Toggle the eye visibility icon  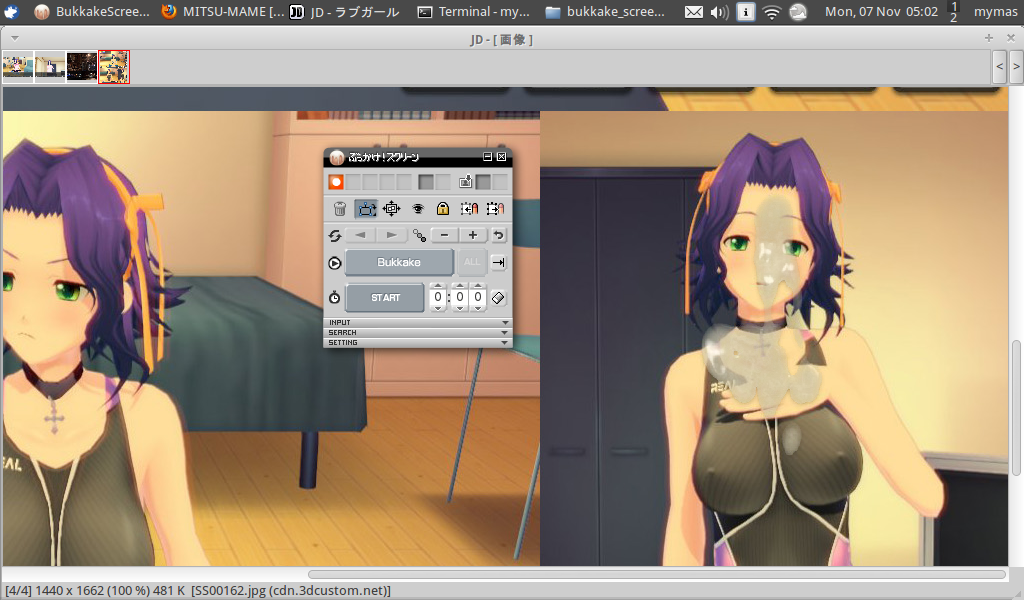418,209
